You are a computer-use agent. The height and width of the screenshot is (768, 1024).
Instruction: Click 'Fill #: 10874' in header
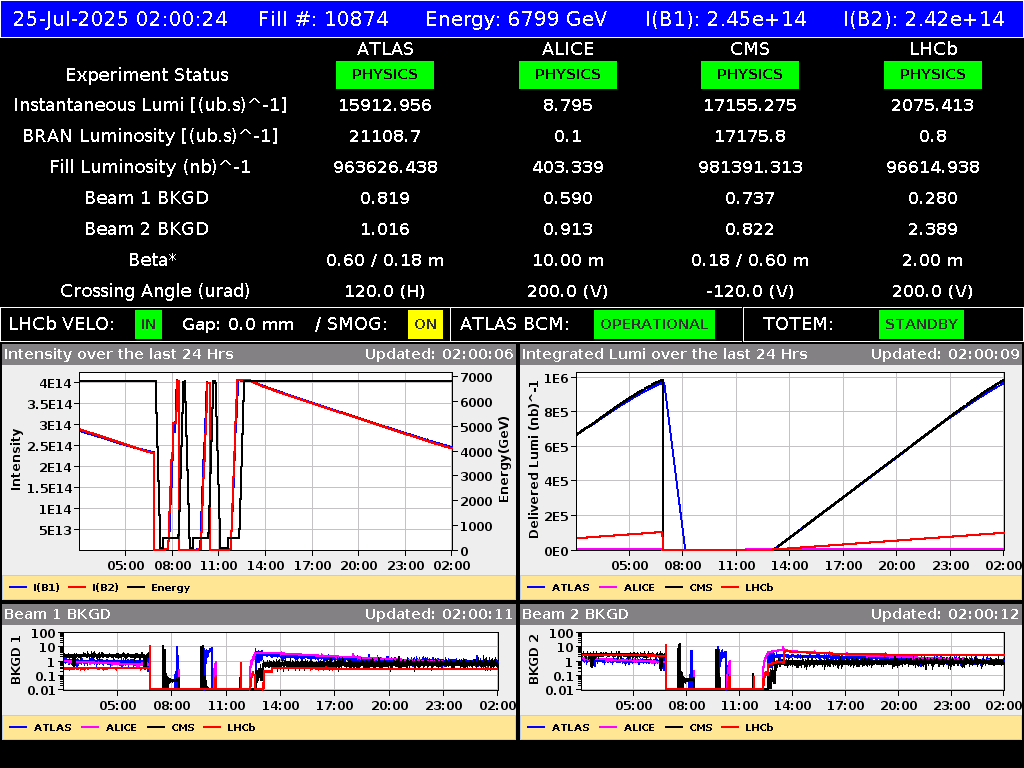click(323, 19)
